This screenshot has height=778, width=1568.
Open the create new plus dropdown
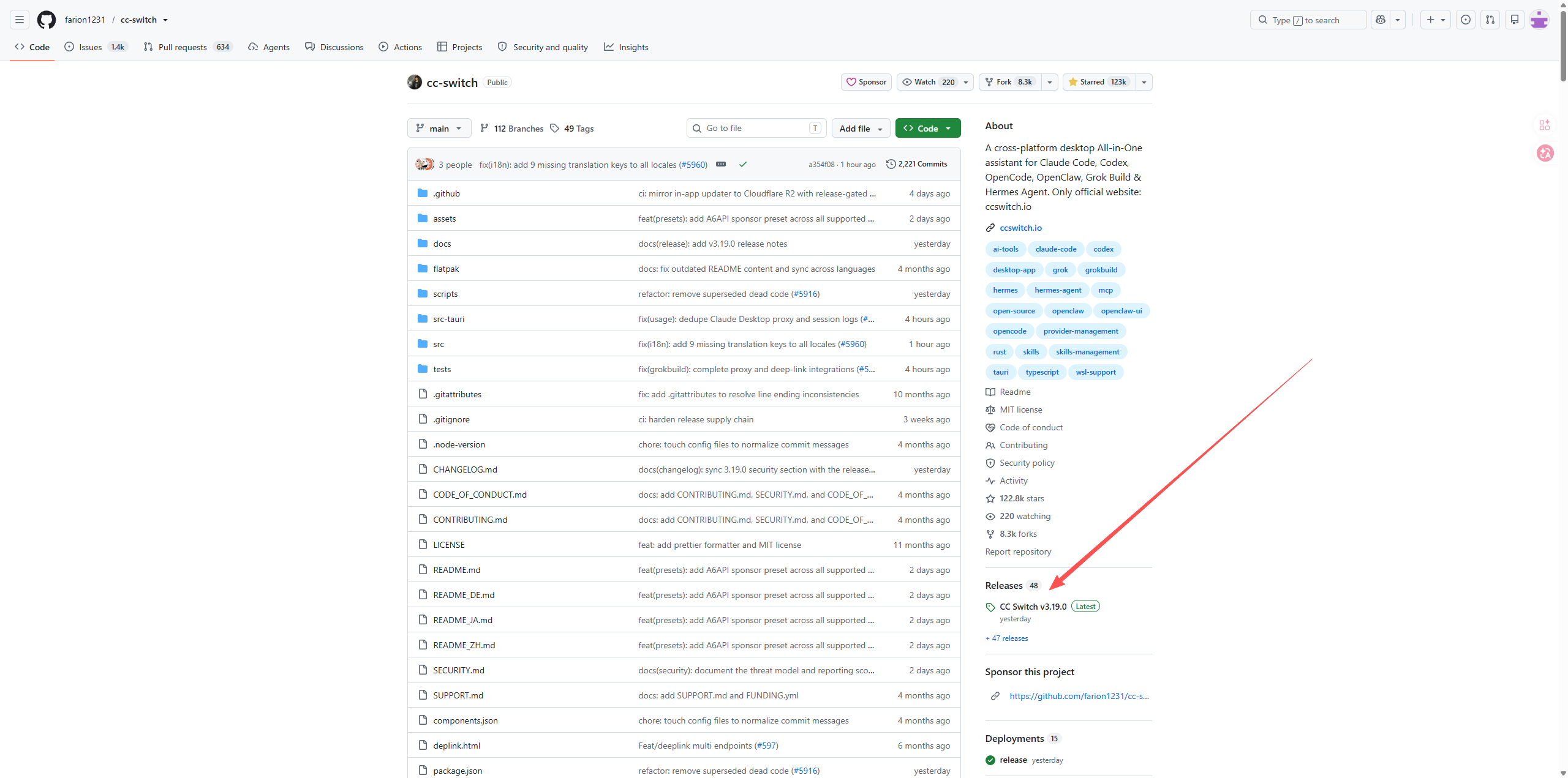[1436, 20]
